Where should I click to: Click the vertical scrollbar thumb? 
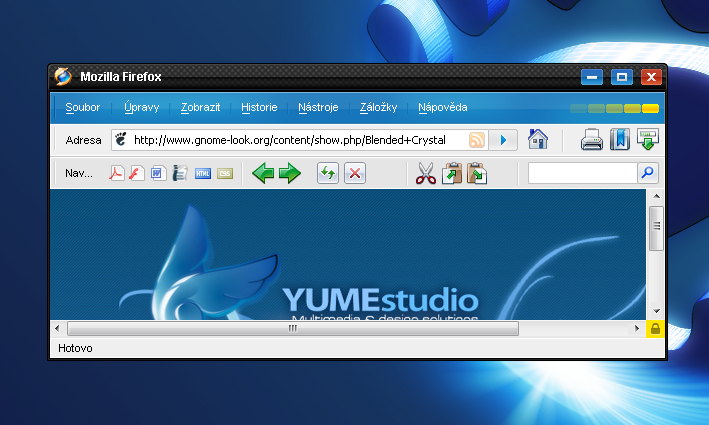click(657, 228)
